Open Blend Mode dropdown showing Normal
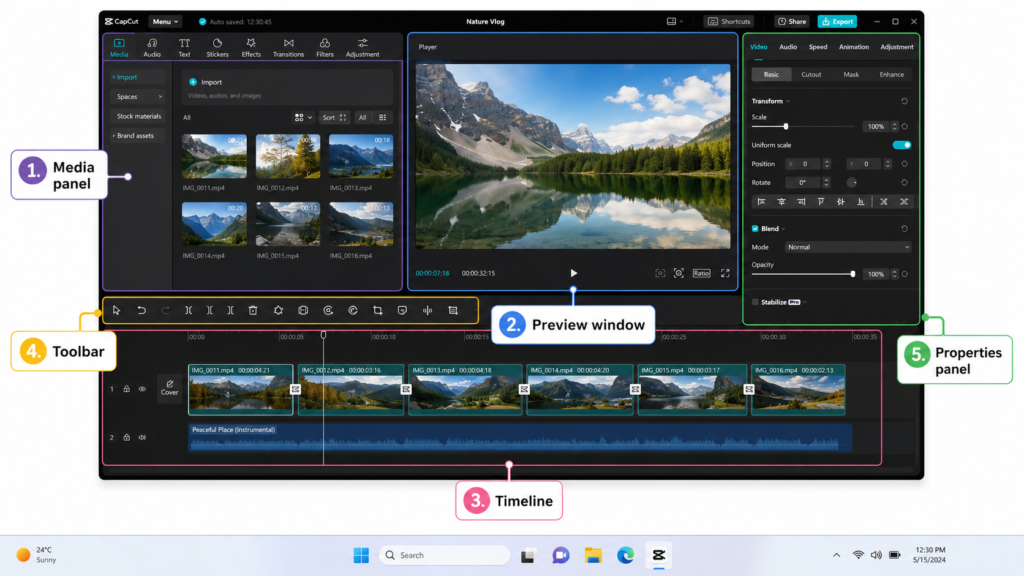 click(x=848, y=248)
